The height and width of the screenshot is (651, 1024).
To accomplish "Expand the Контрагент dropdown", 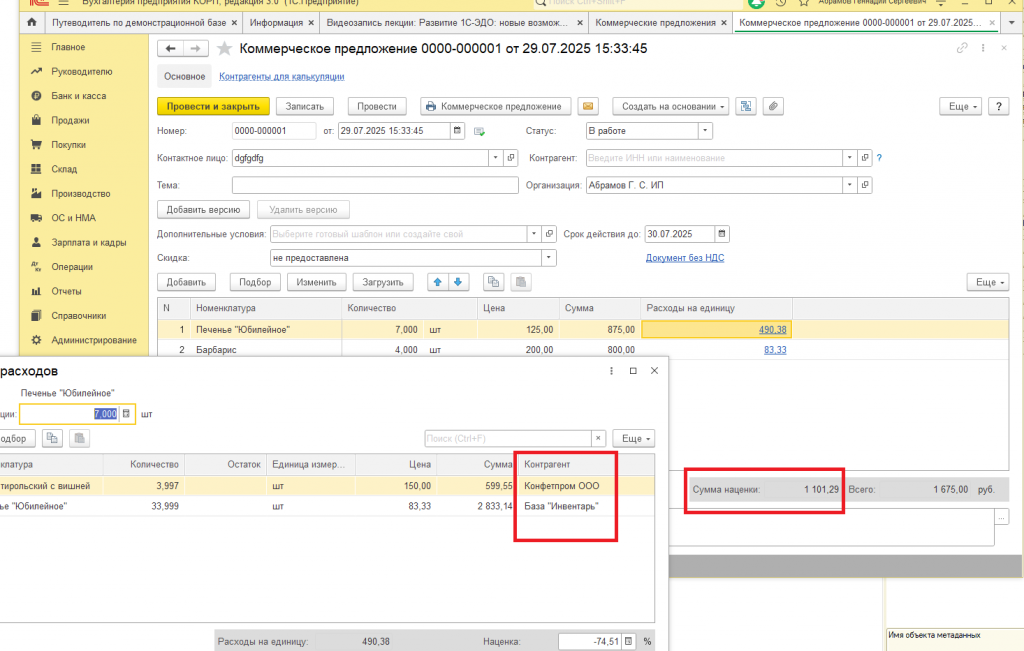I will pyautogui.click(x=850, y=158).
